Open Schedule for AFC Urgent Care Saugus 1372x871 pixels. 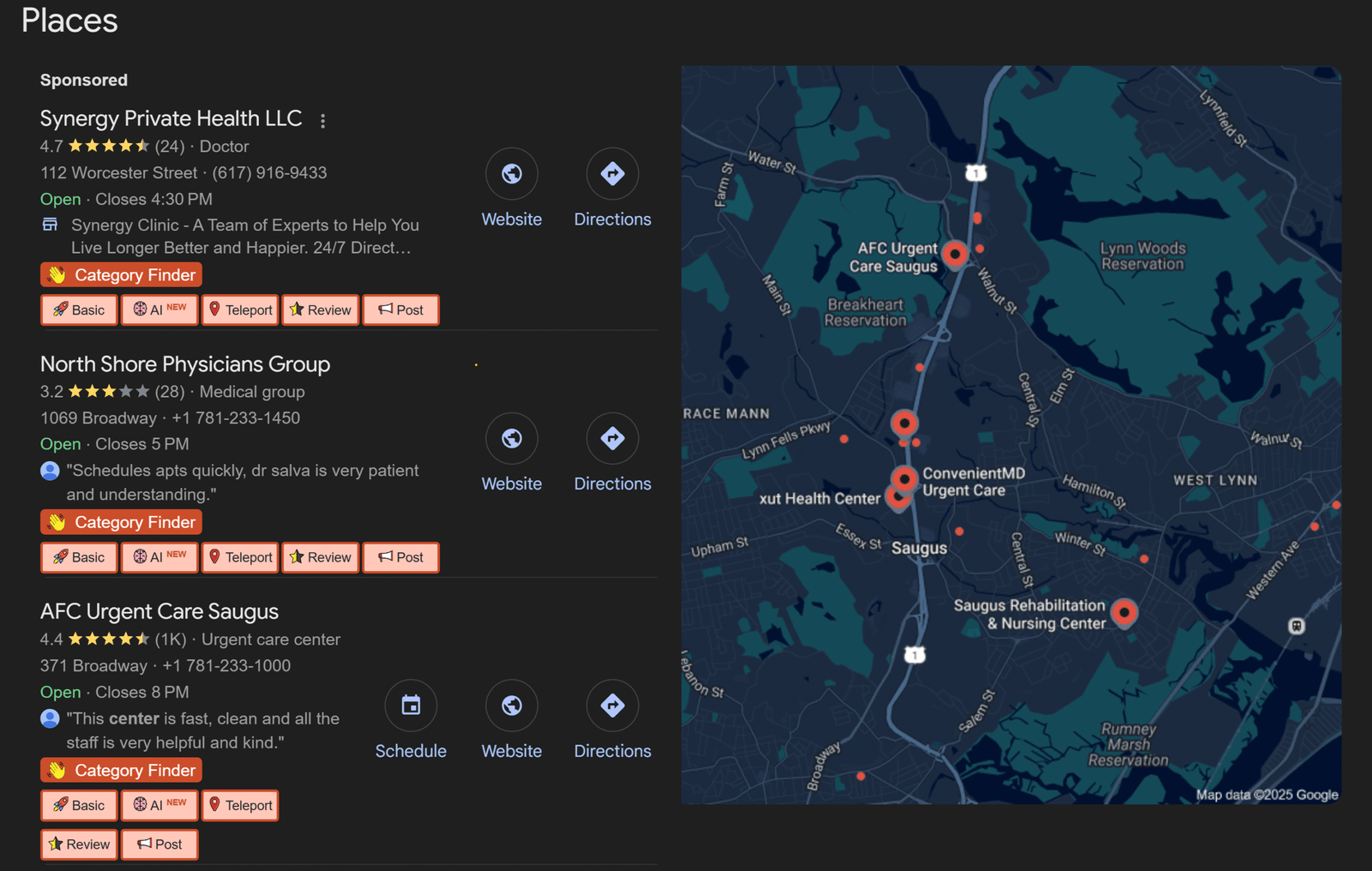coord(411,720)
